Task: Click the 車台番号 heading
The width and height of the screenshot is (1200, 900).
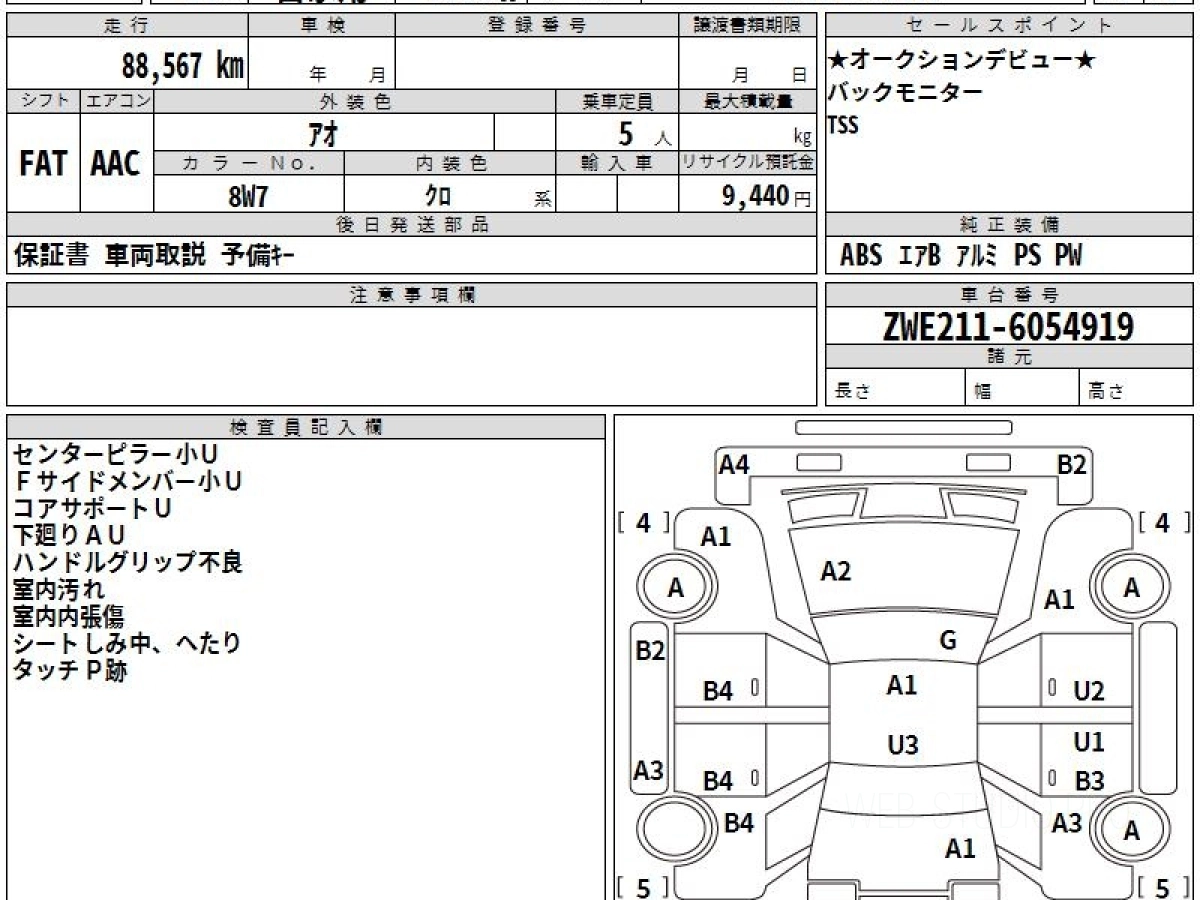Action: click(x=1009, y=295)
